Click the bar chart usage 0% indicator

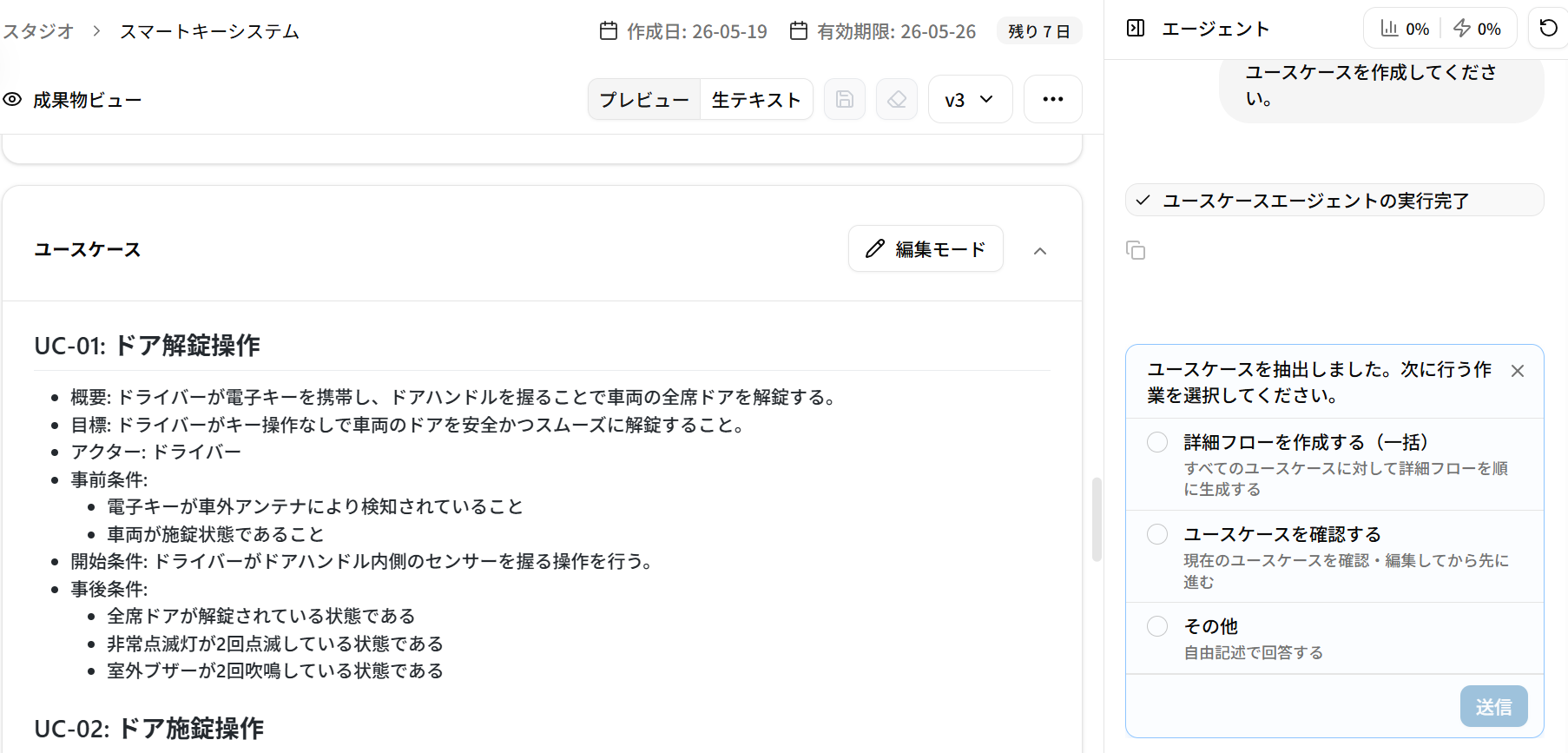[1405, 29]
